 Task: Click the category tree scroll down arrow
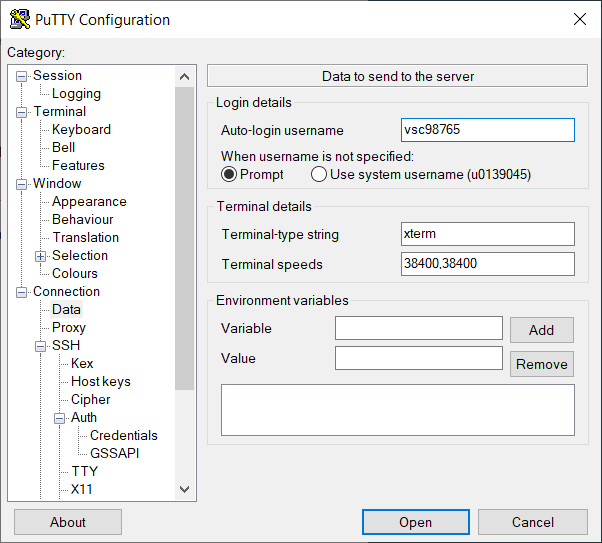coord(185,489)
